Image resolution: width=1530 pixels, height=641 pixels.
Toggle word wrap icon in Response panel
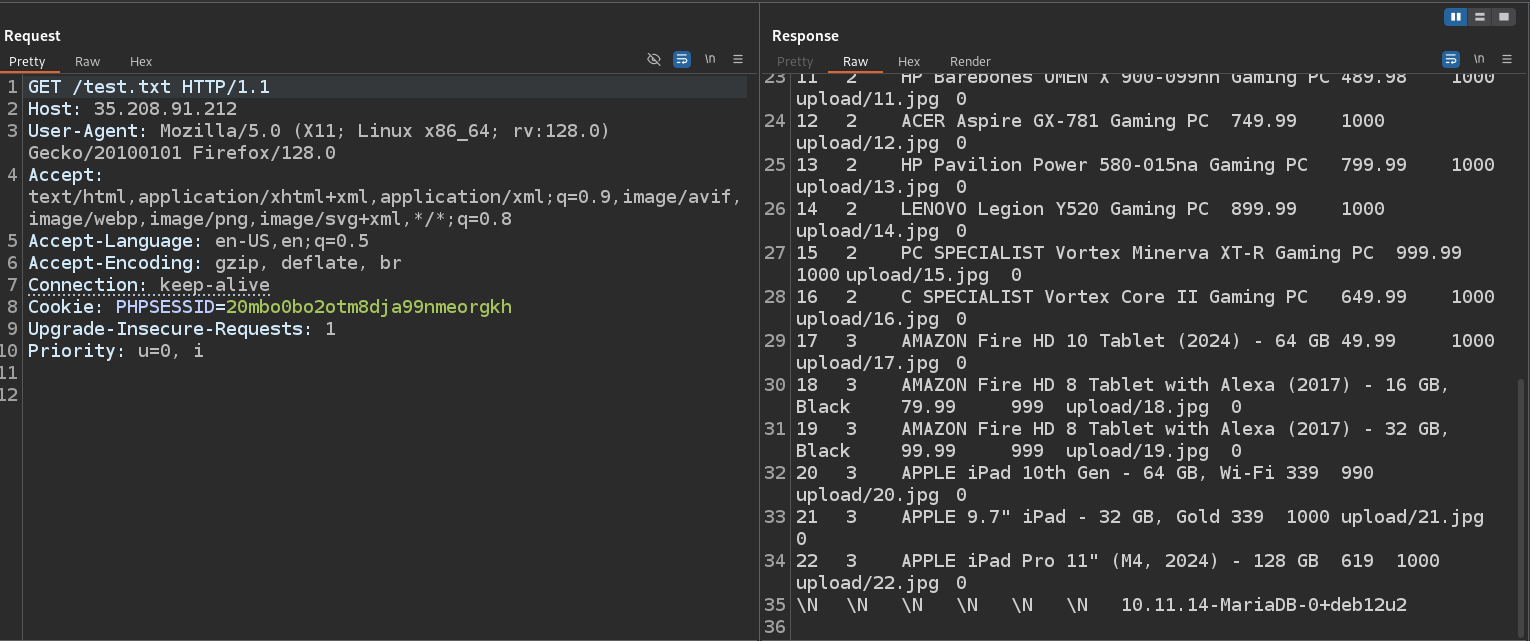click(1451, 60)
